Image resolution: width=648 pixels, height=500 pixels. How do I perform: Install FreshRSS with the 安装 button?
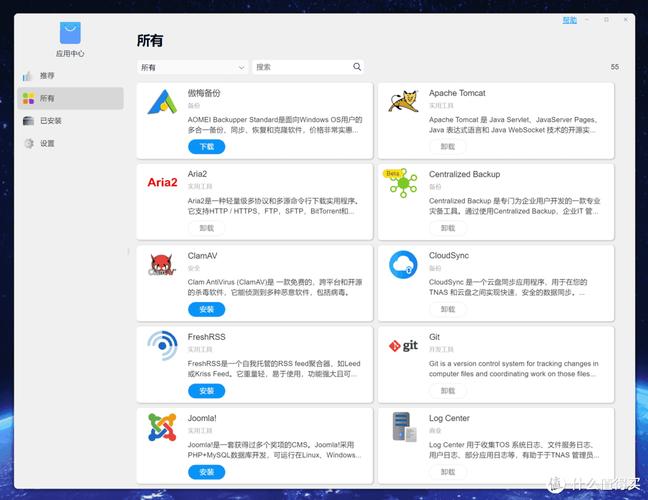(x=207, y=390)
